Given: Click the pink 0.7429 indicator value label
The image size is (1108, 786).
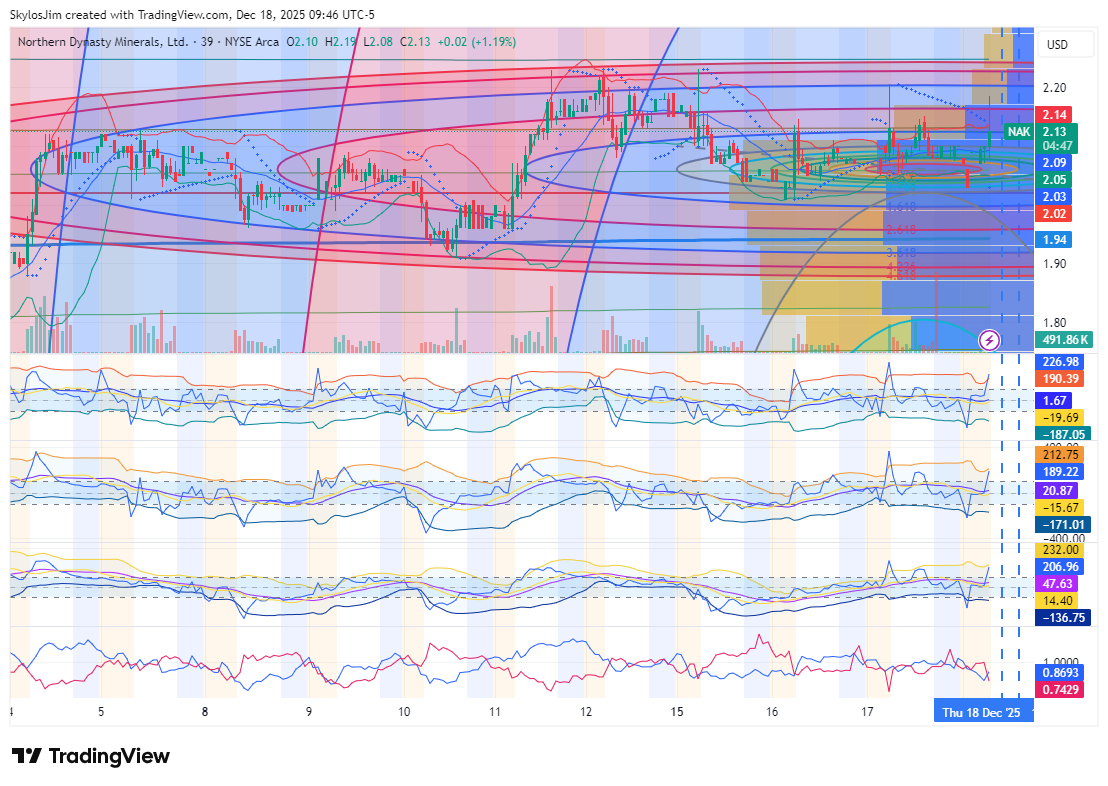Looking at the screenshot, I should (x=1062, y=691).
